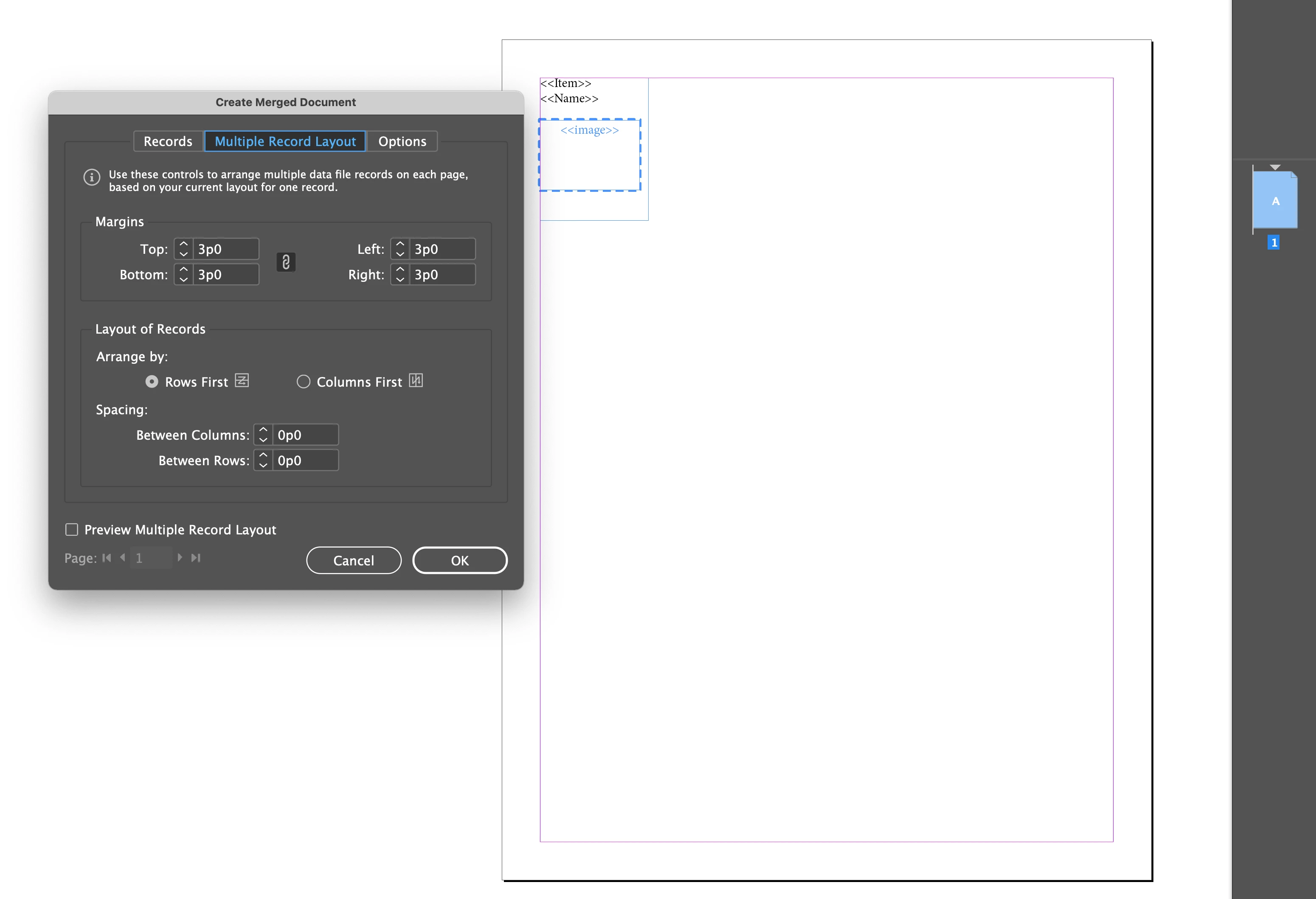Viewport: 1316px width, 899px height.
Task: Click the Between Rows input field
Action: coord(305,460)
